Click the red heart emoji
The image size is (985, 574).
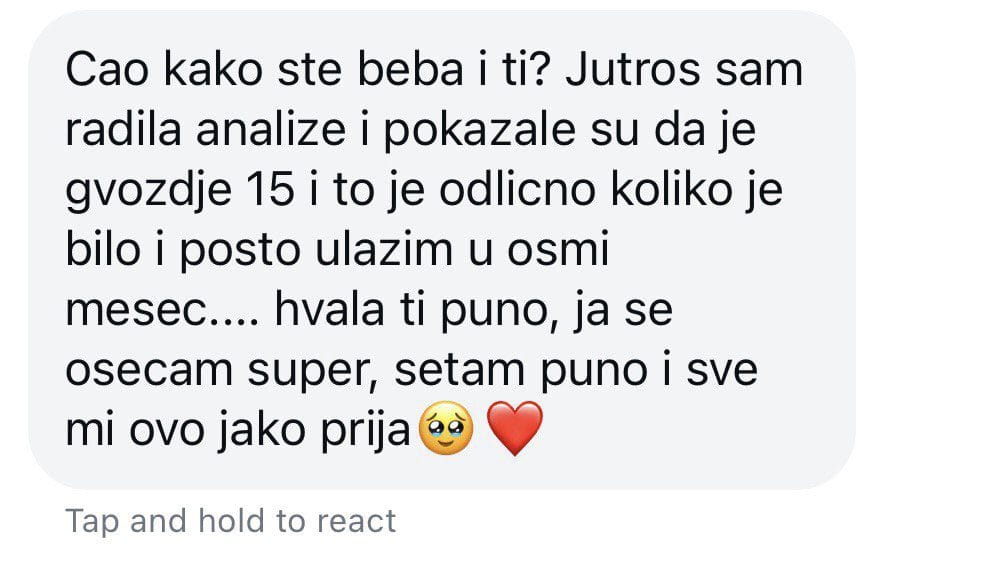coord(514,429)
